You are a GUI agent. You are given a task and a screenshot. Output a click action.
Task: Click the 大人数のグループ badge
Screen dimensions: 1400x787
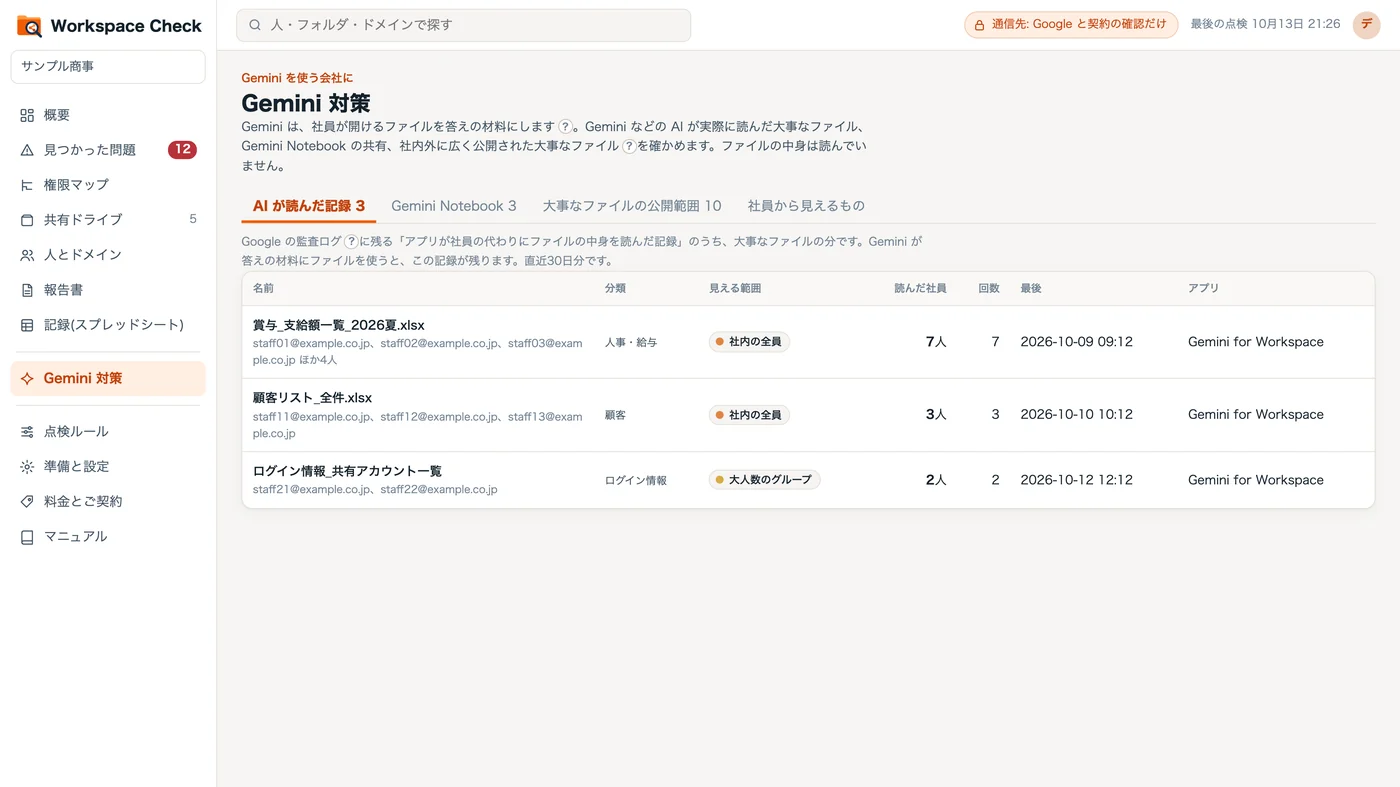(x=765, y=480)
